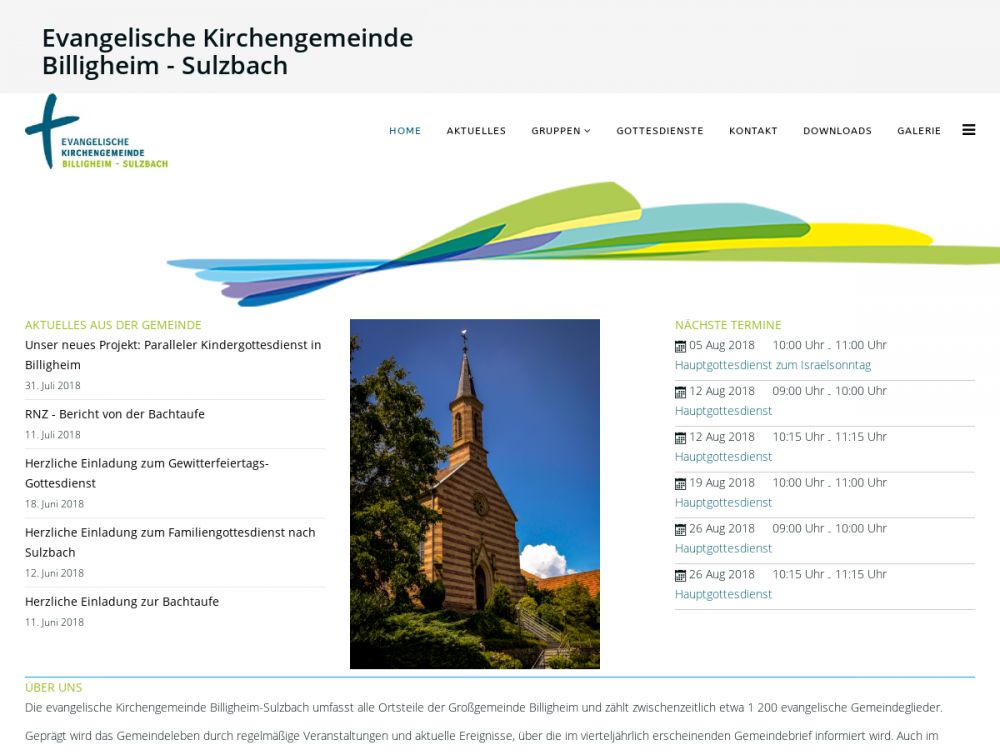Open Hauptgottesdienst zum Israelsonntag event link
The height and width of the screenshot is (750, 1000).
click(773, 365)
